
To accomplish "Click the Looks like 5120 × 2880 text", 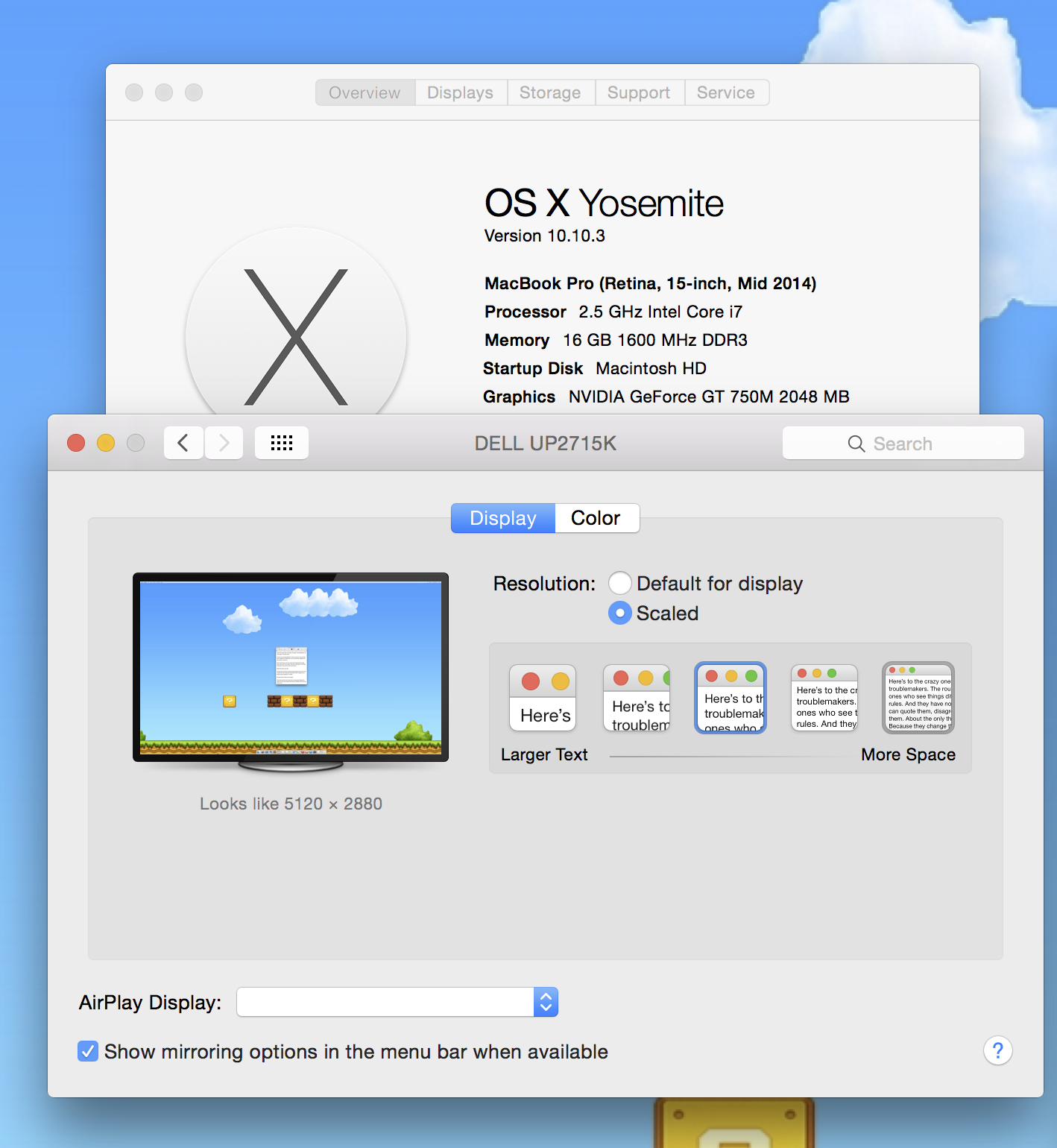I will pyautogui.click(x=291, y=804).
